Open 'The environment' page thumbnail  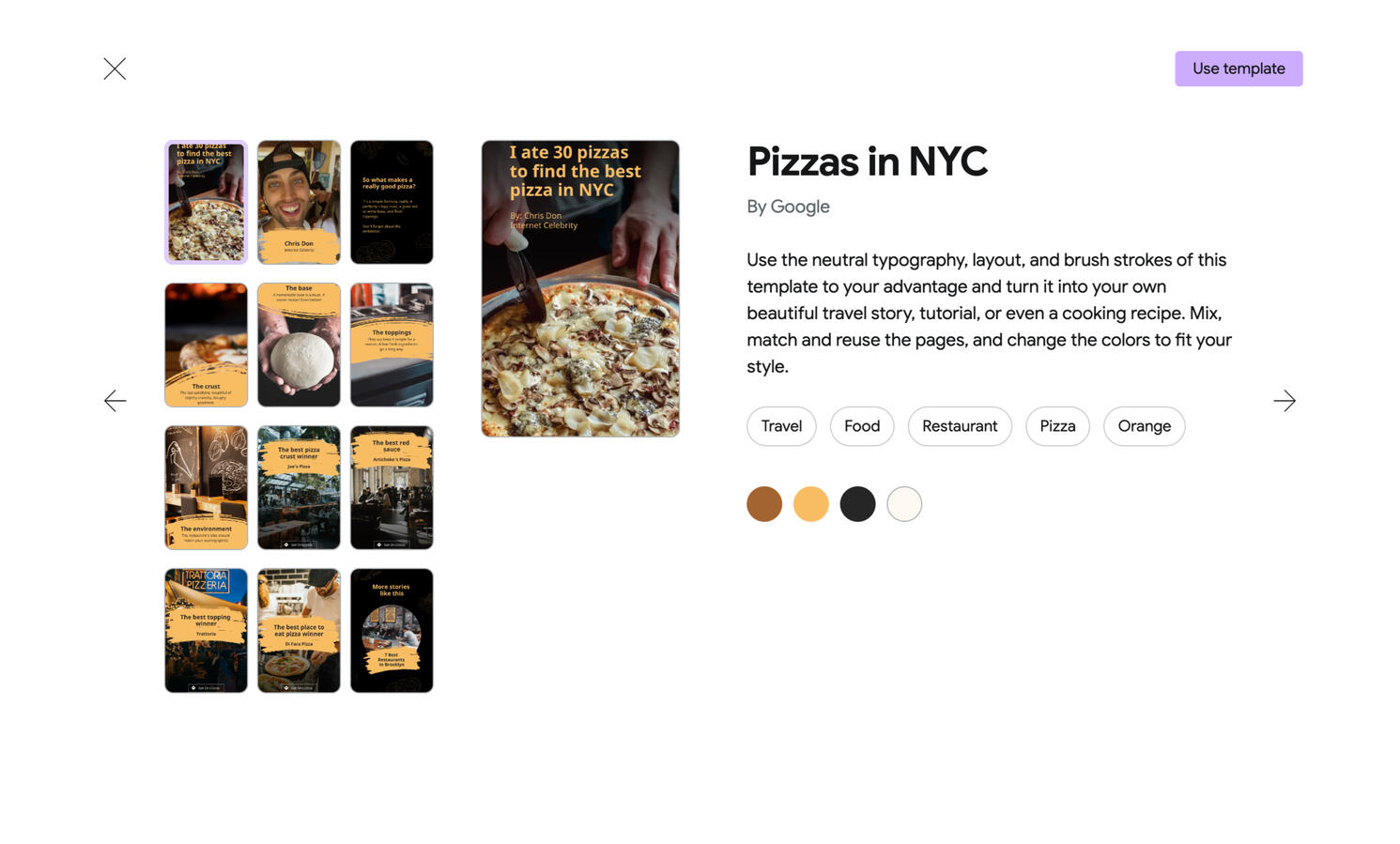(206, 487)
